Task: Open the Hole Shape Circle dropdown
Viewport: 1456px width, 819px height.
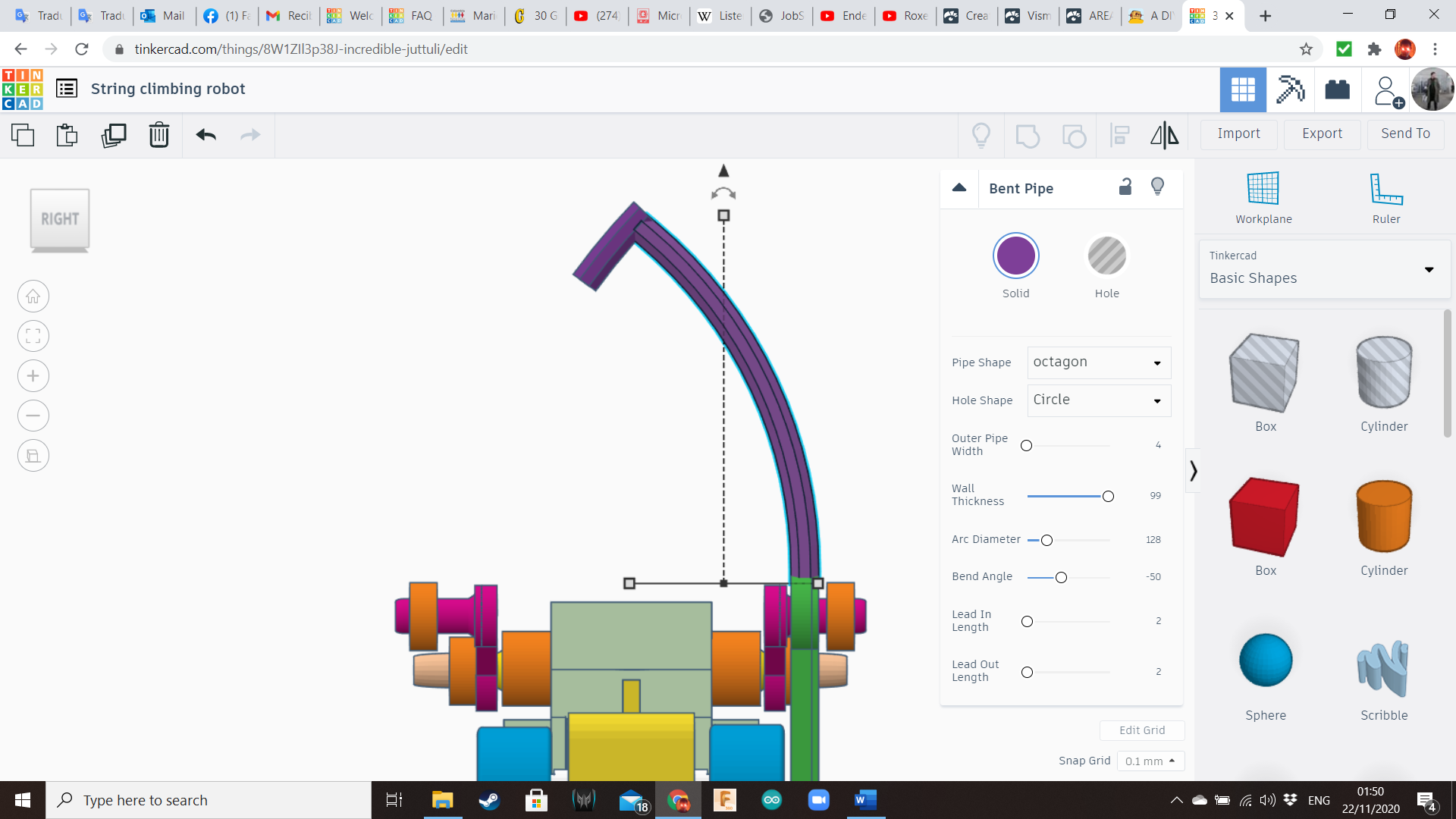Action: (x=1098, y=400)
